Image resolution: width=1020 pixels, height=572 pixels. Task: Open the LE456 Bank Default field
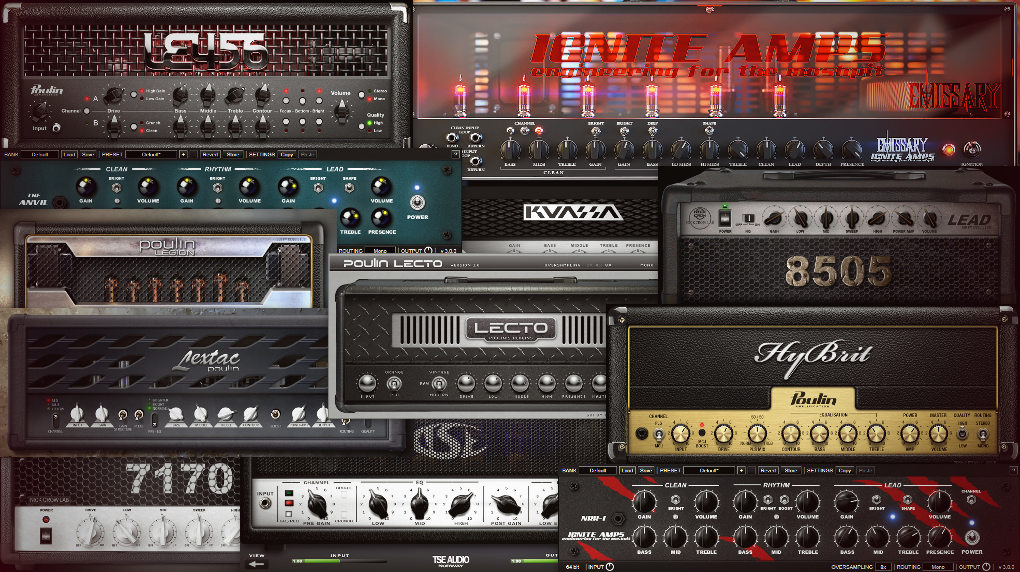(x=40, y=154)
